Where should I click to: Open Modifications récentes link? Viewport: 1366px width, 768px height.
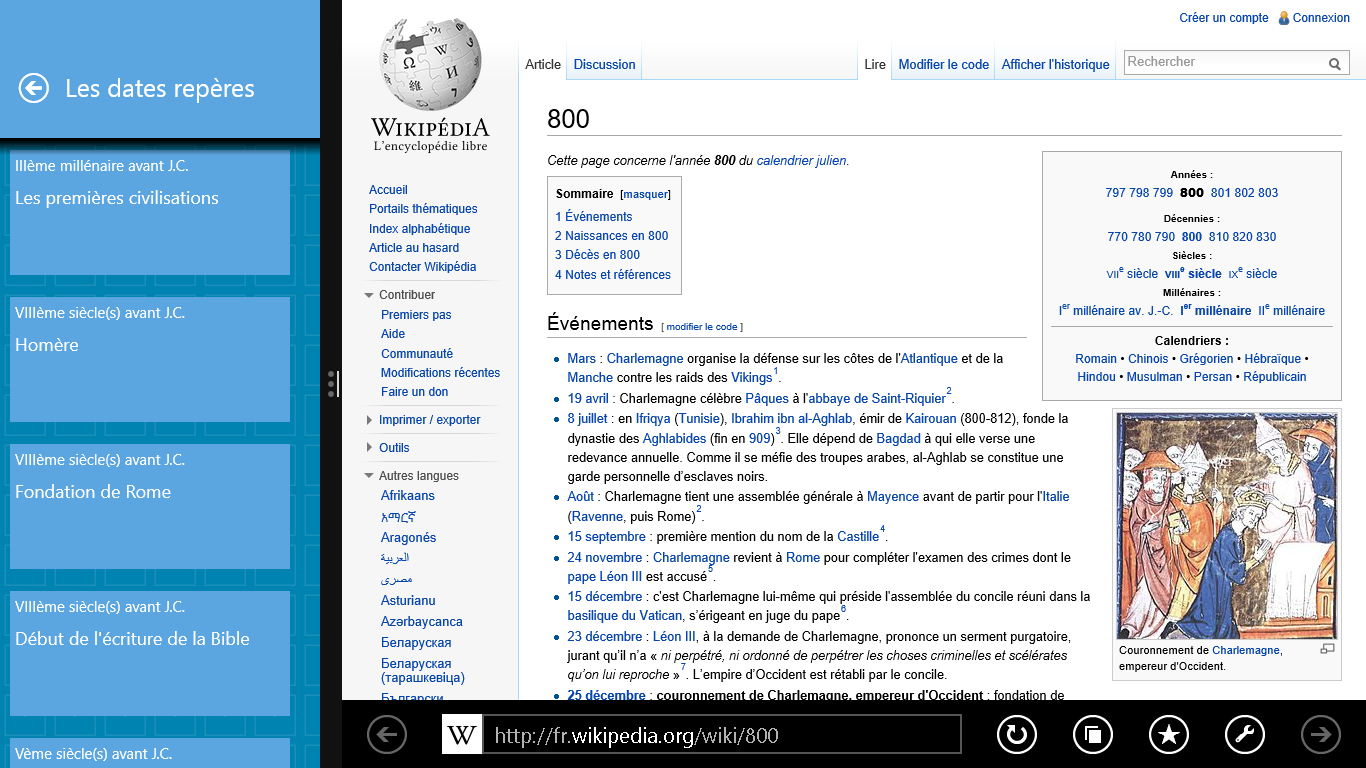(440, 373)
